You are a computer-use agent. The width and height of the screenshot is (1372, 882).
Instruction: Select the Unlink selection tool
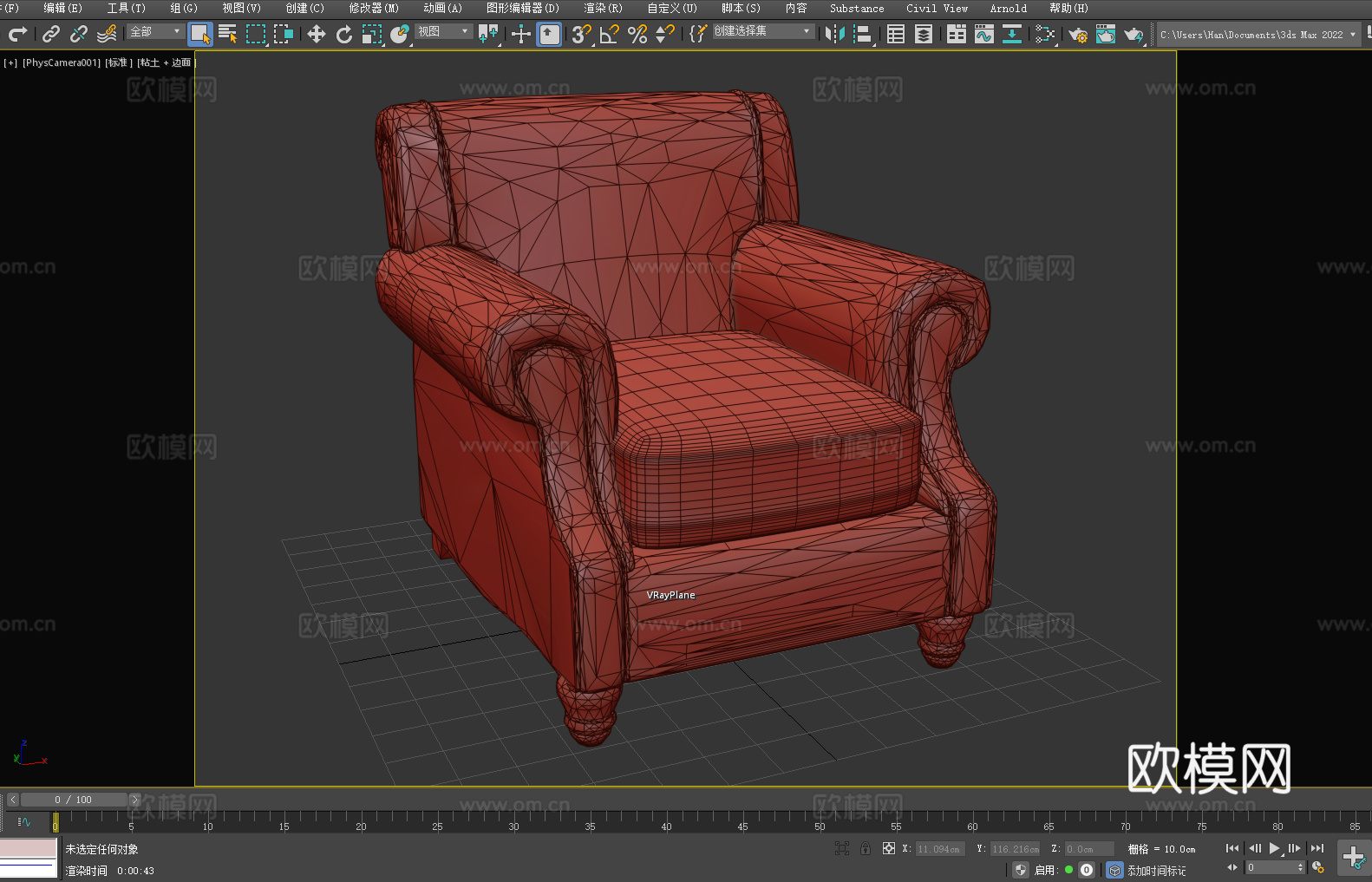coord(79,34)
